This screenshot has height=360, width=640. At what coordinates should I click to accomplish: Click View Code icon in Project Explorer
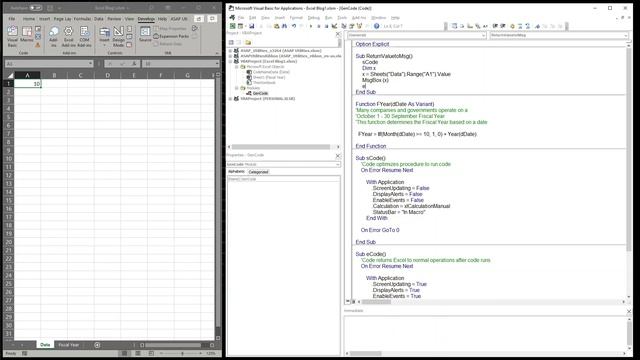point(231,42)
